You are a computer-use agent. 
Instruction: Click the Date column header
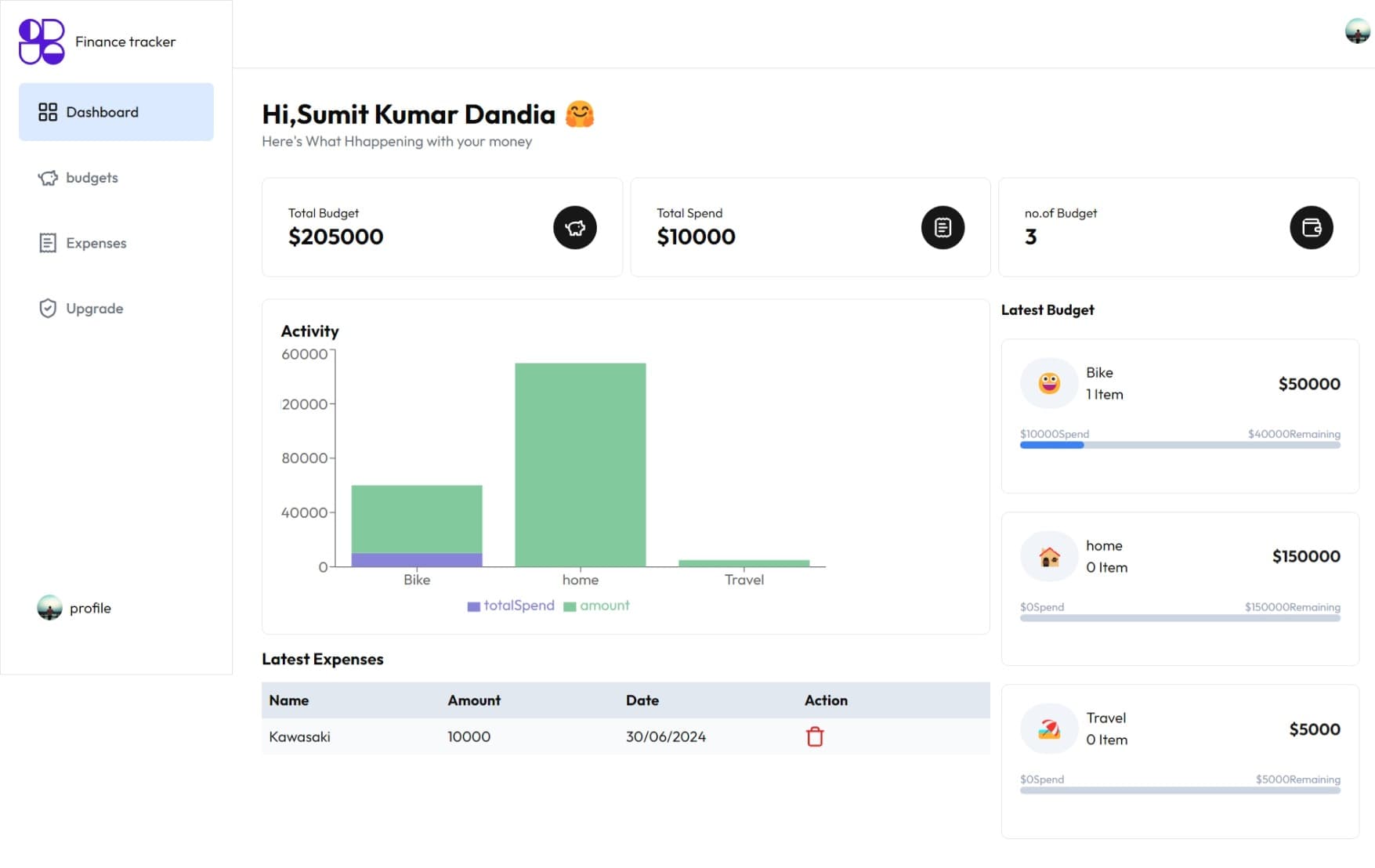pyautogui.click(x=642, y=700)
